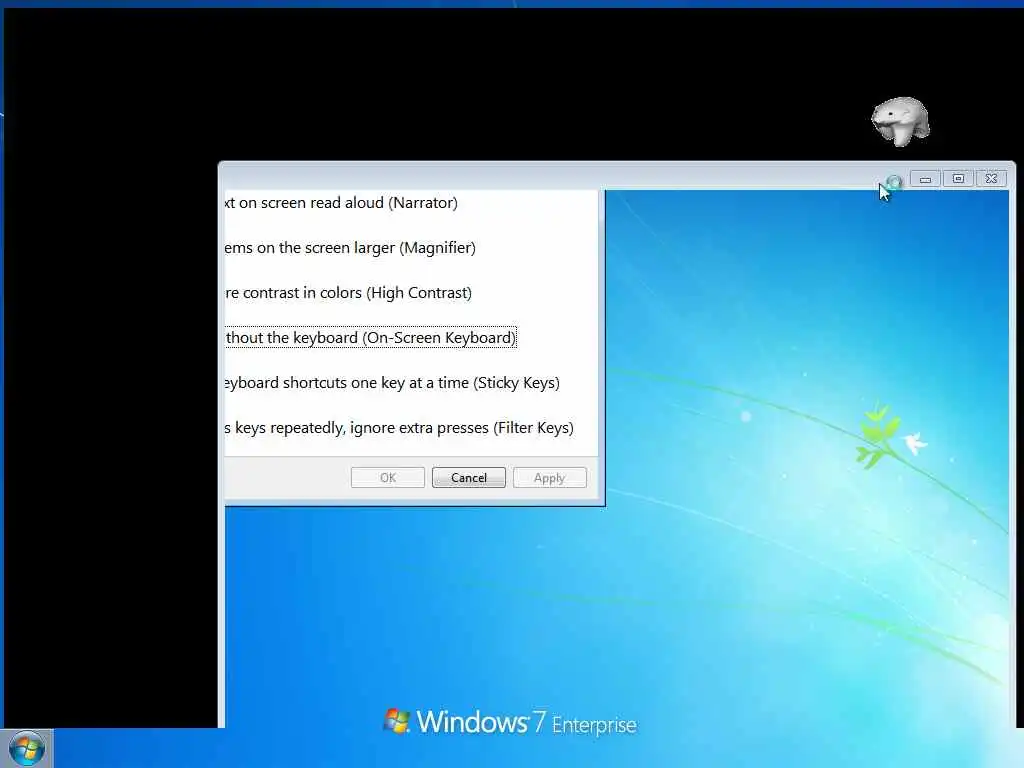Click the Cancel button in the dialog
The width and height of the screenshot is (1024, 768).
[468, 477]
